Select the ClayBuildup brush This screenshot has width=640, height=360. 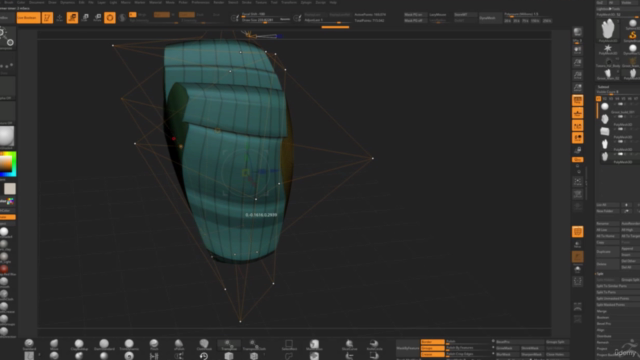(x=79, y=345)
